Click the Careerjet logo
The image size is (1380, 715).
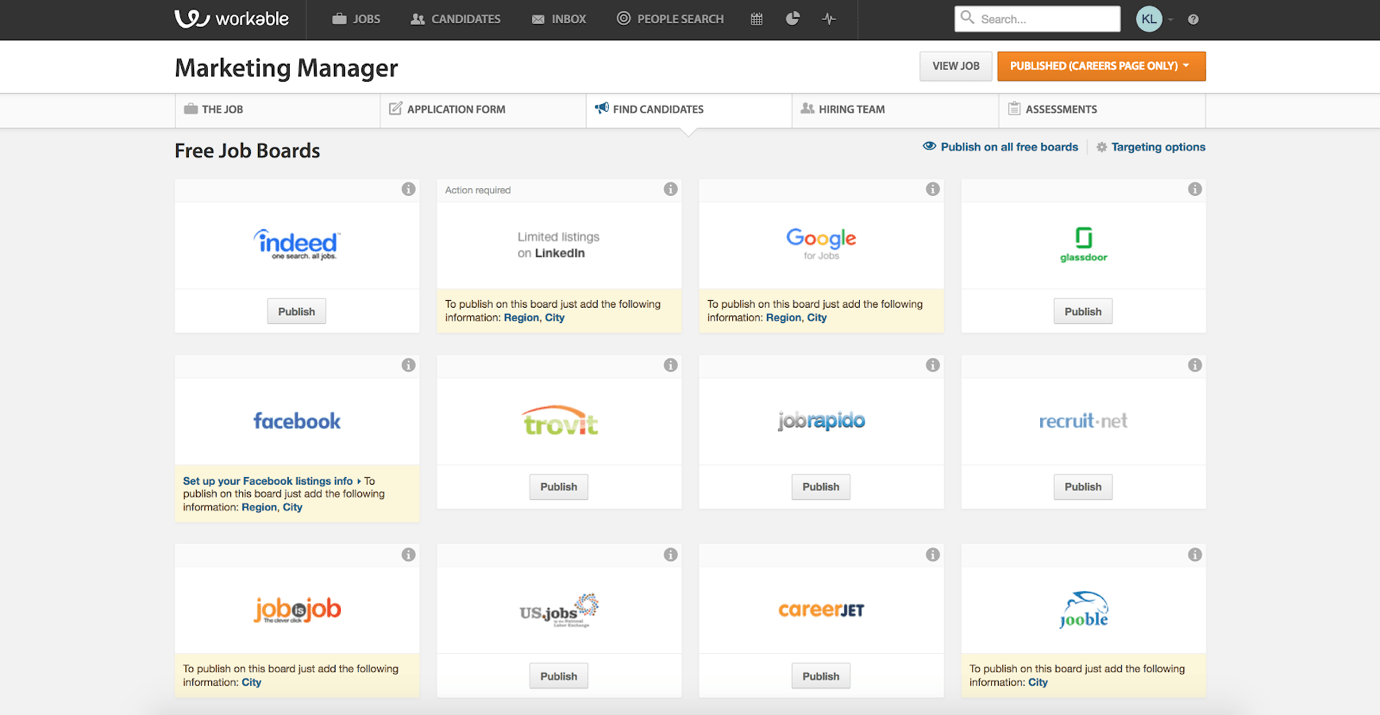click(x=821, y=608)
